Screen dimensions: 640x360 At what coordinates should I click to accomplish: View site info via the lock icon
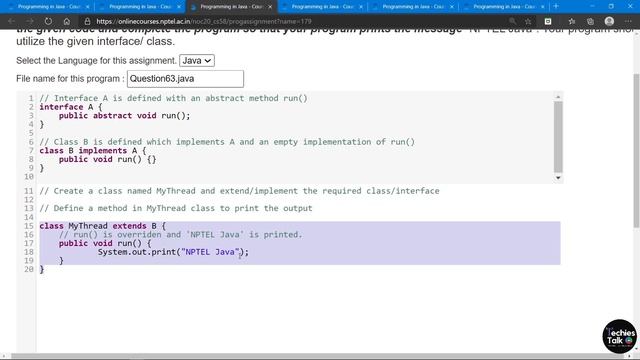point(87,21)
